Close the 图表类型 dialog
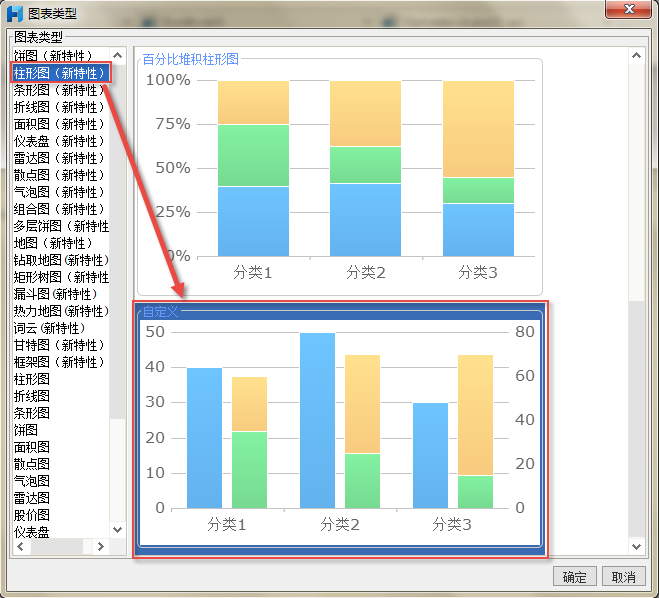 pos(629,9)
